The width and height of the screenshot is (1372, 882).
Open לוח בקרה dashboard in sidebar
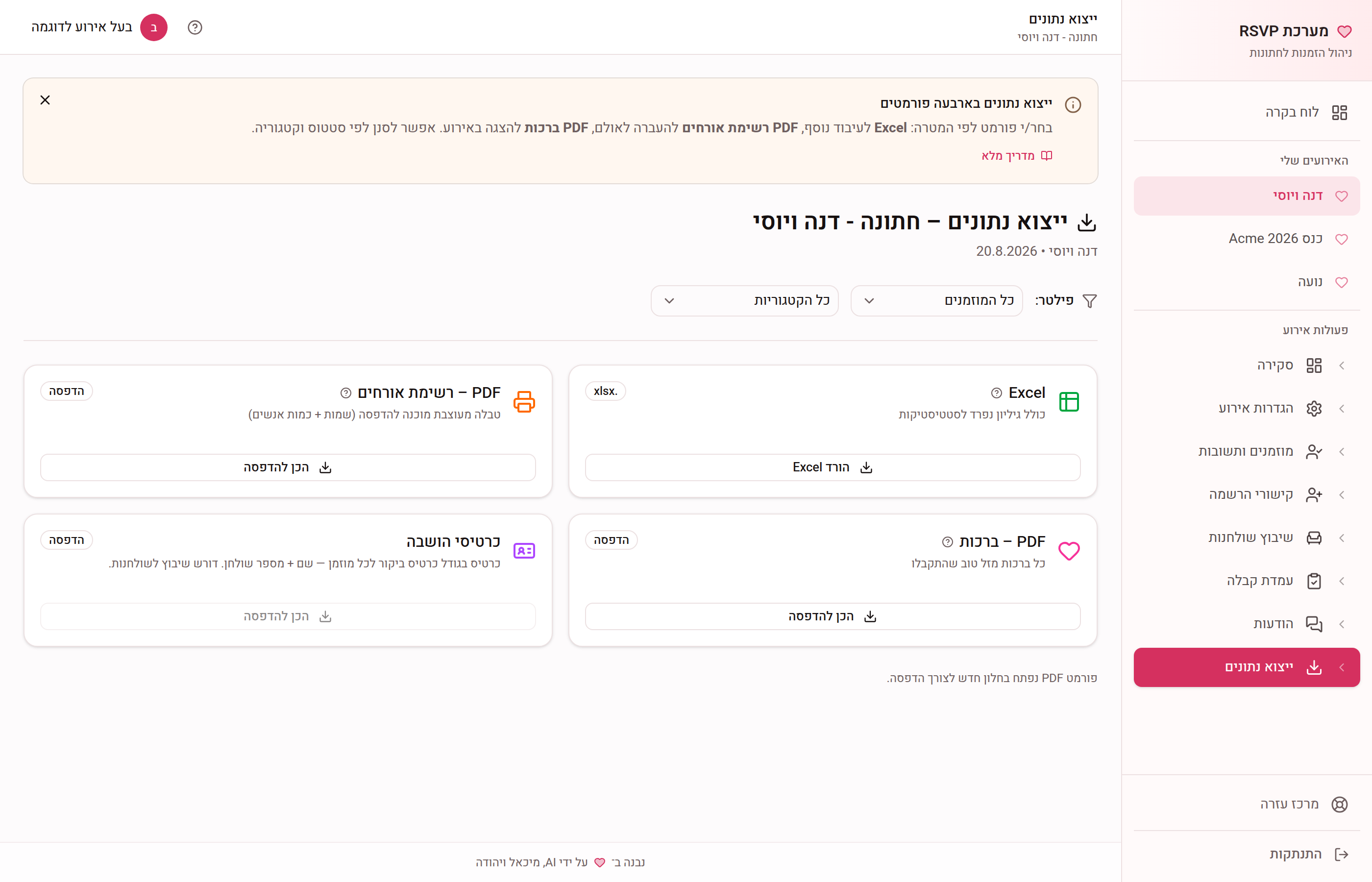pyautogui.click(x=1247, y=112)
